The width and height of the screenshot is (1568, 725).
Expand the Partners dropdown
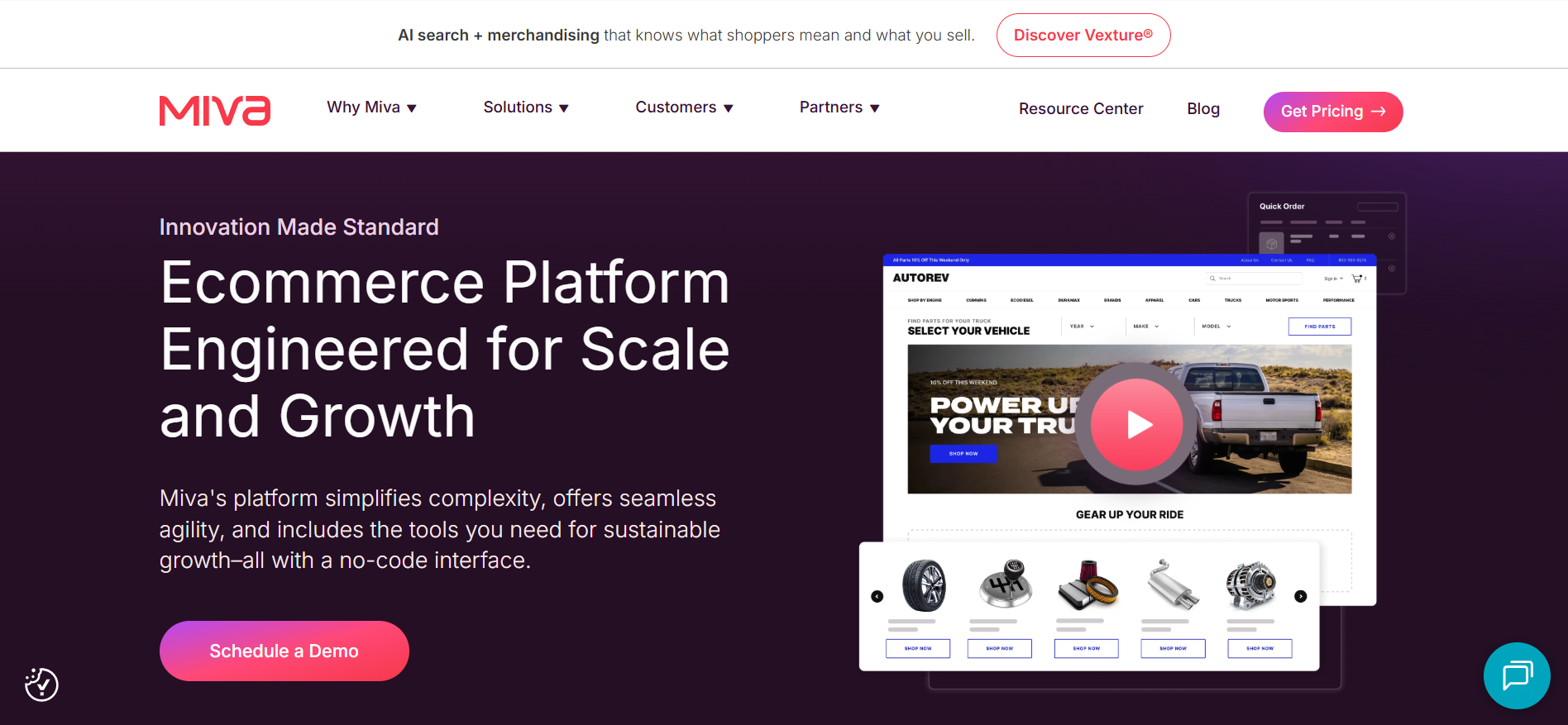coord(839,107)
